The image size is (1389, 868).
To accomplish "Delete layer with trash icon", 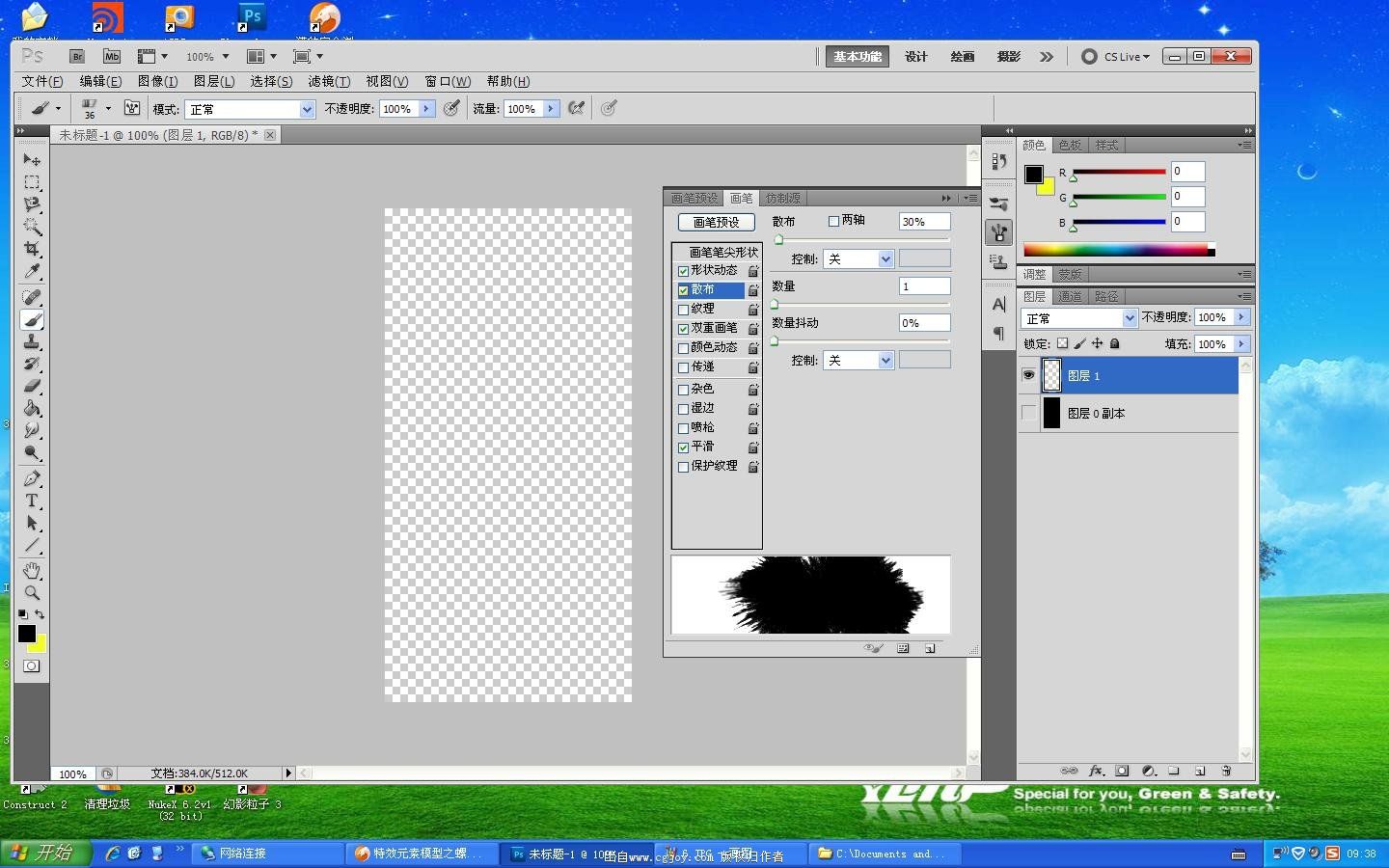I will (1226, 771).
